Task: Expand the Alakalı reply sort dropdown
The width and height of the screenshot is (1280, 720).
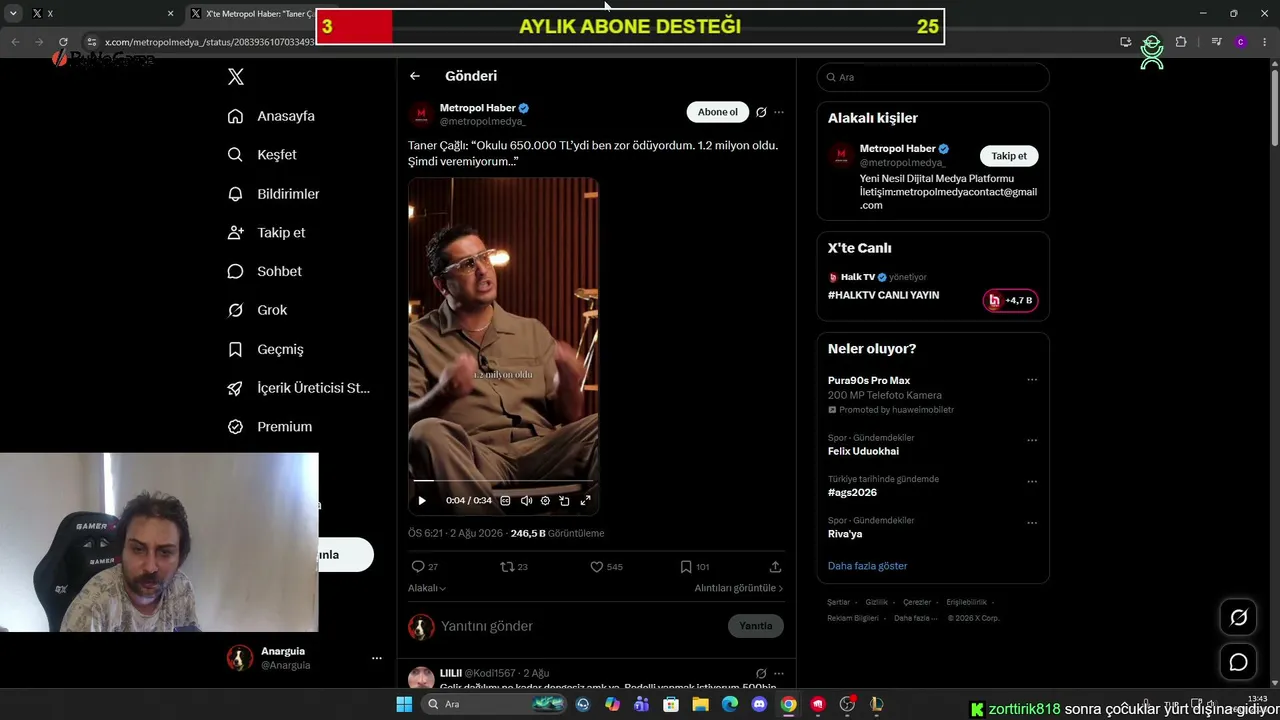Action: (x=427, y=588)
